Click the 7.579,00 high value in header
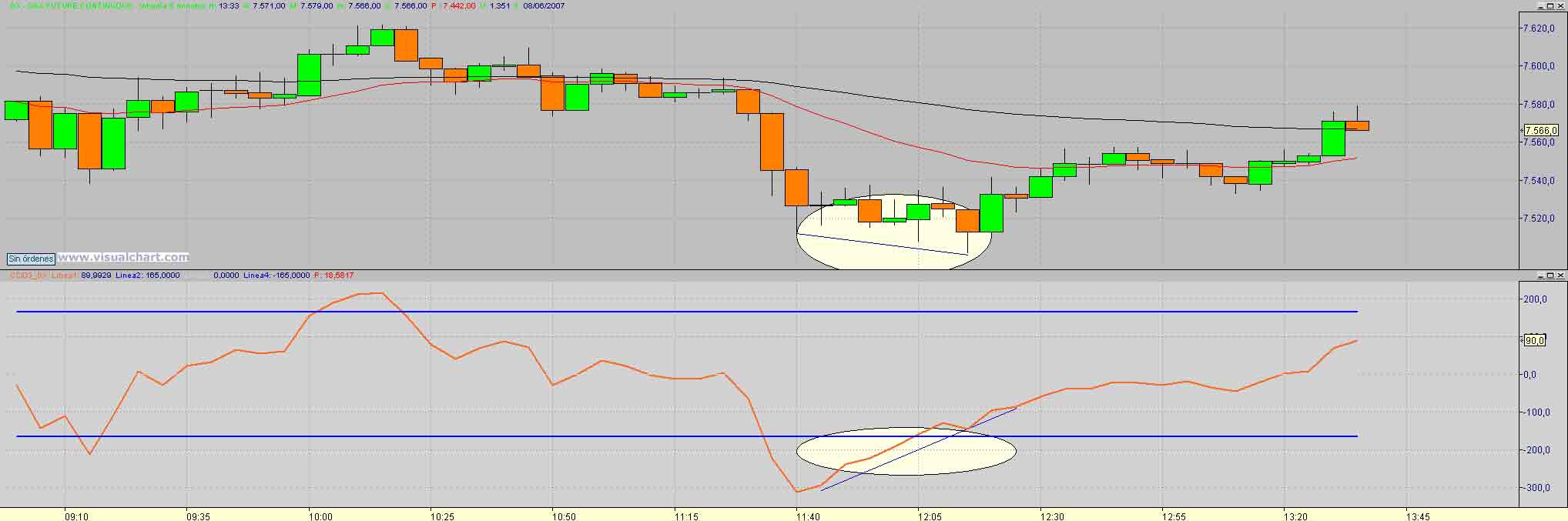The image size is (1568, 521). [317, 5]
